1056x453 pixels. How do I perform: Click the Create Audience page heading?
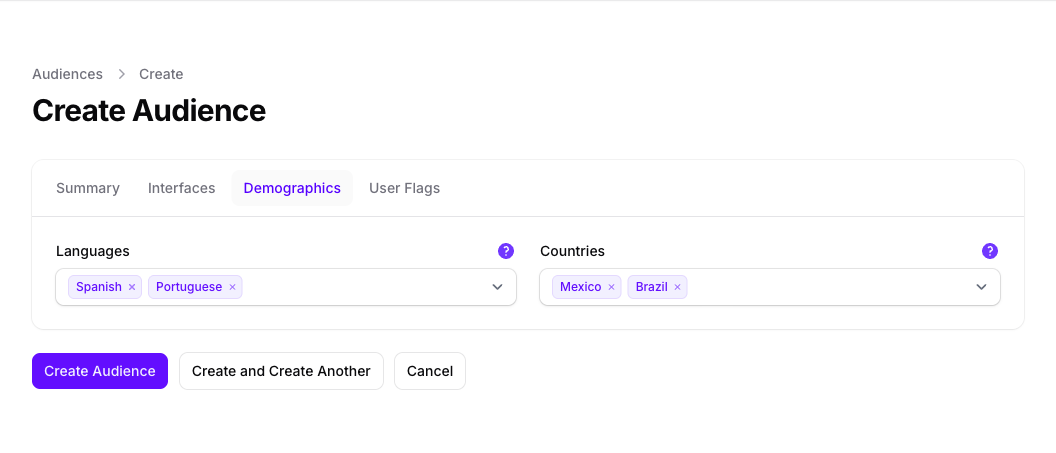pos(149,110)
